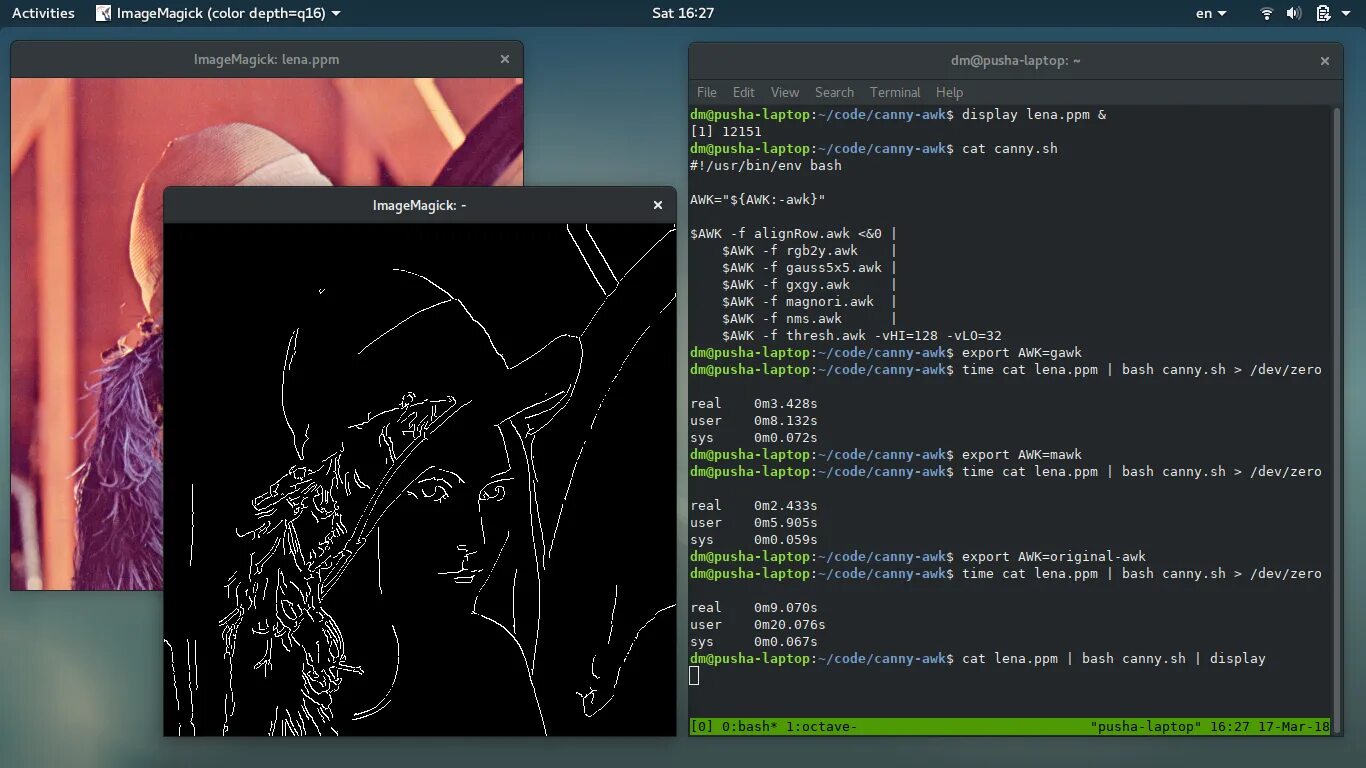The image size is (1366, 768).
Task: Open the terminal Search menu
Action: (x=834, y=92)
